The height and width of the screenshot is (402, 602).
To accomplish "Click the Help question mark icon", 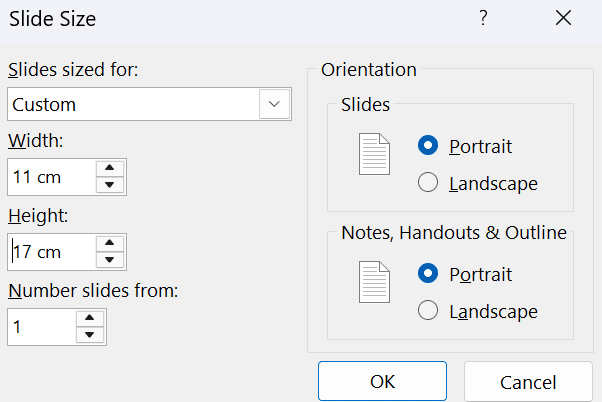I will pyautogui.click(x=483, y=18).
